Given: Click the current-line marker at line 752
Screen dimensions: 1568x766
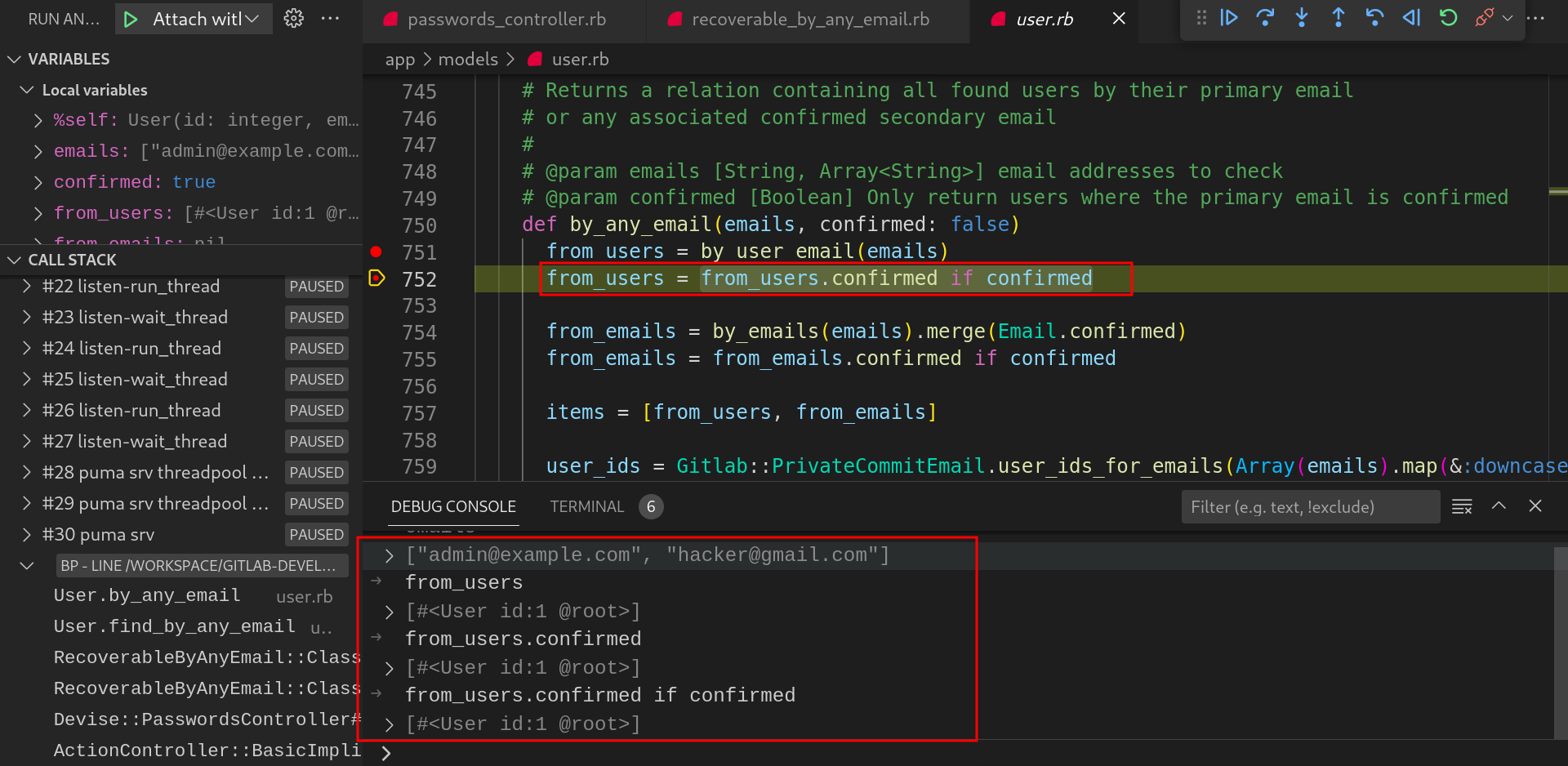Looking at the screenshot, I should pyautogui.click(x=376, y=278).
